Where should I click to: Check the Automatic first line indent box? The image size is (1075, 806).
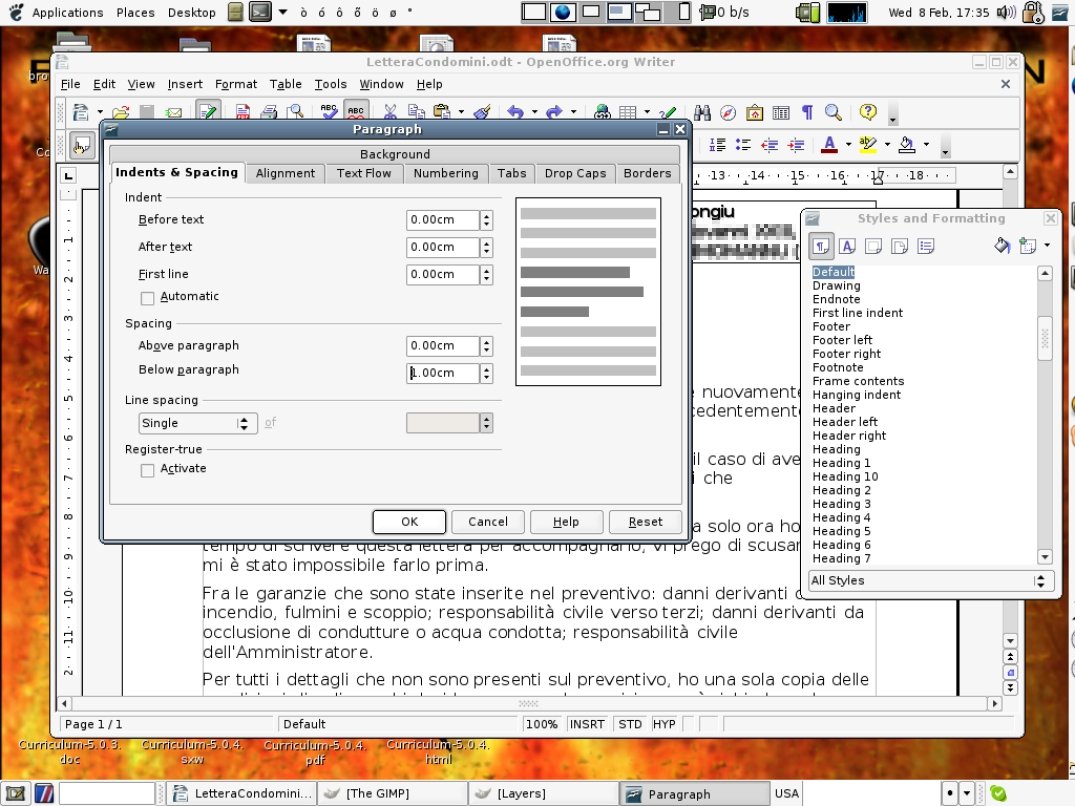click(147, 298)
